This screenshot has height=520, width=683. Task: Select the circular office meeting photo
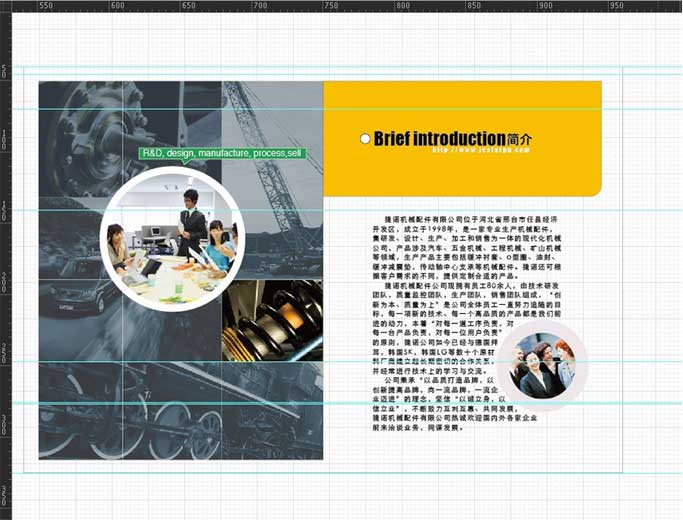[x=170, y=238]
